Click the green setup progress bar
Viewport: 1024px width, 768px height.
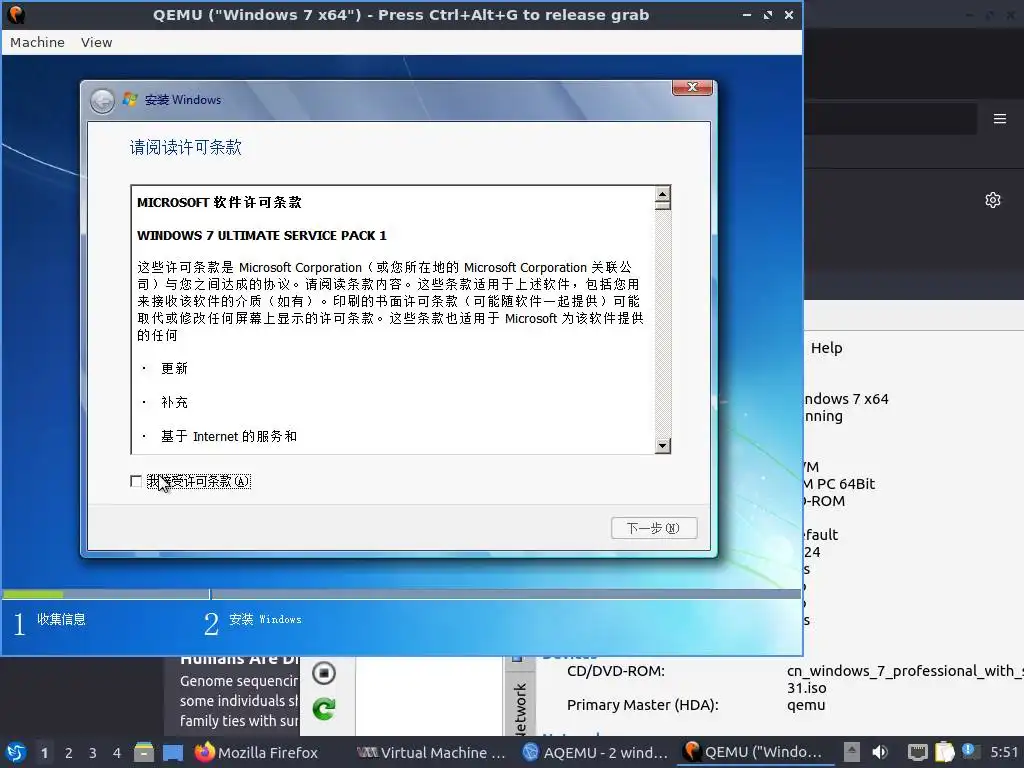pyautogui.click(x=33, y=594)
